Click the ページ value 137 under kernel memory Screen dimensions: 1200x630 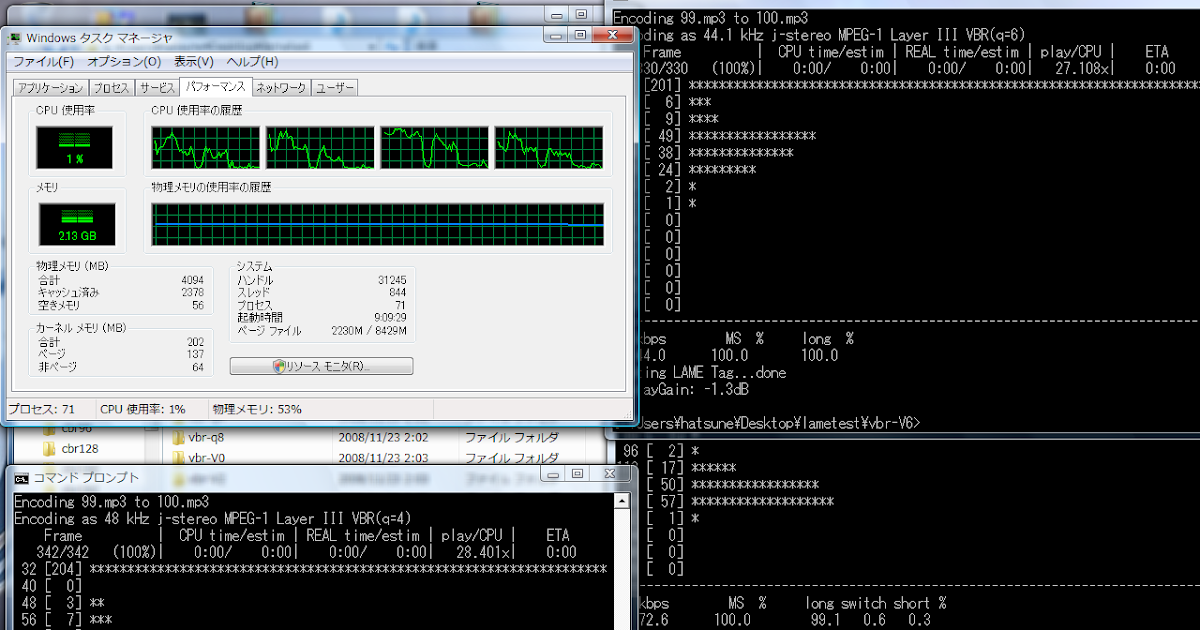(195, 354)
